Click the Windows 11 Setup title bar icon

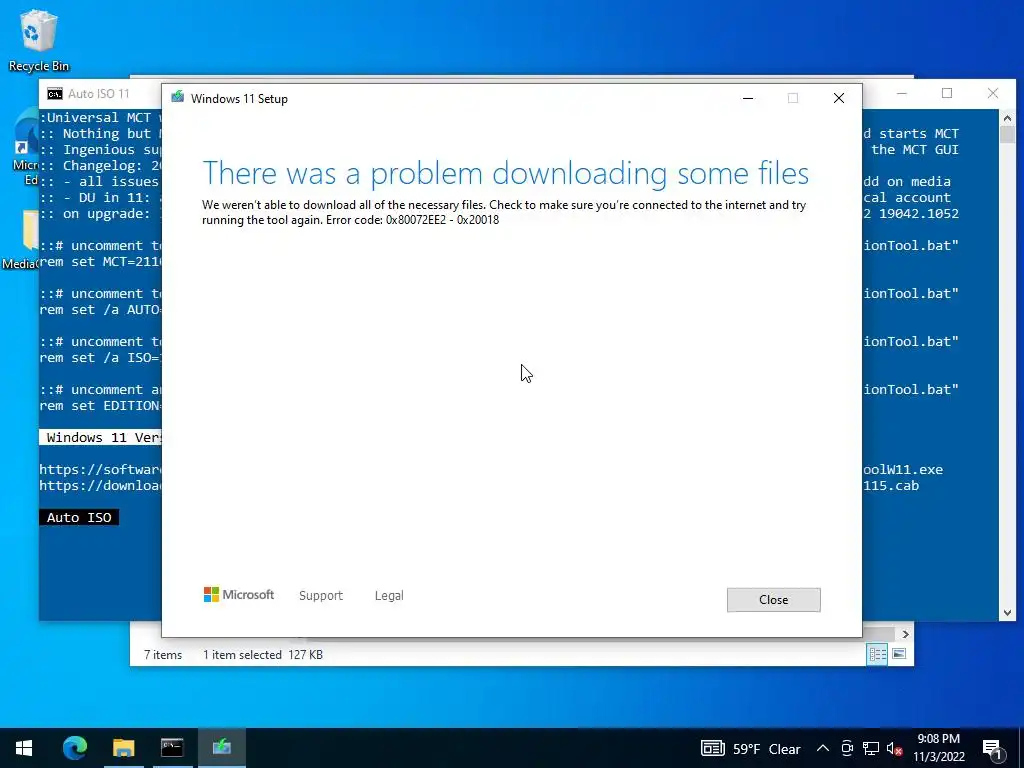(178, 98)
